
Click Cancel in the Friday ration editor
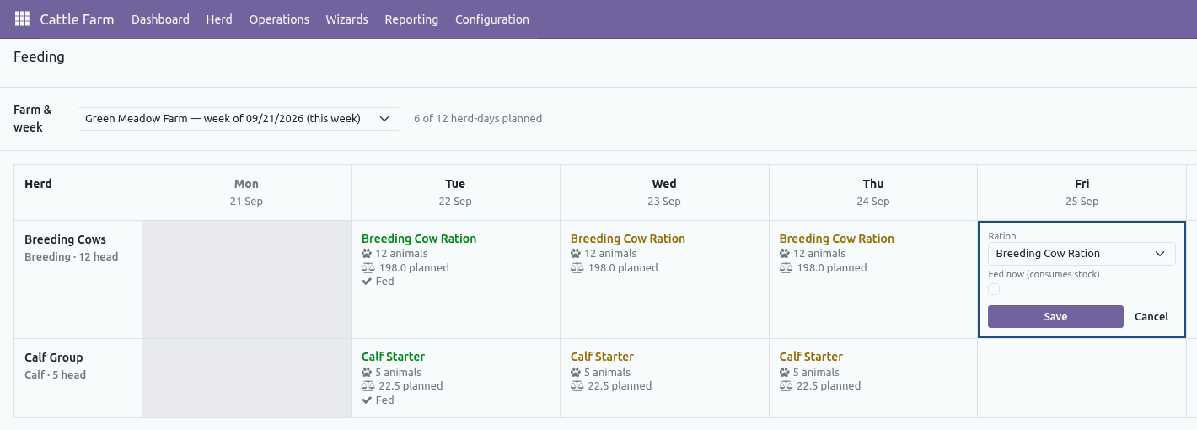1150,316
